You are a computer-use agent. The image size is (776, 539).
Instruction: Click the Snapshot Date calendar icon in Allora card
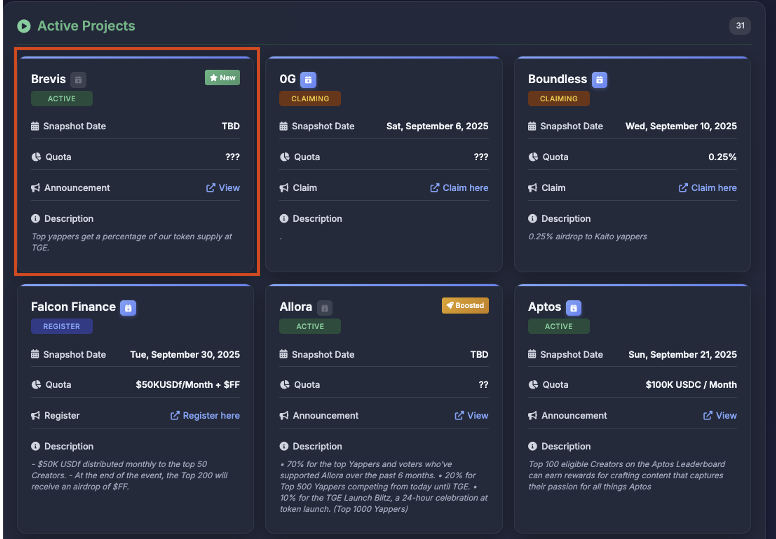283,354
